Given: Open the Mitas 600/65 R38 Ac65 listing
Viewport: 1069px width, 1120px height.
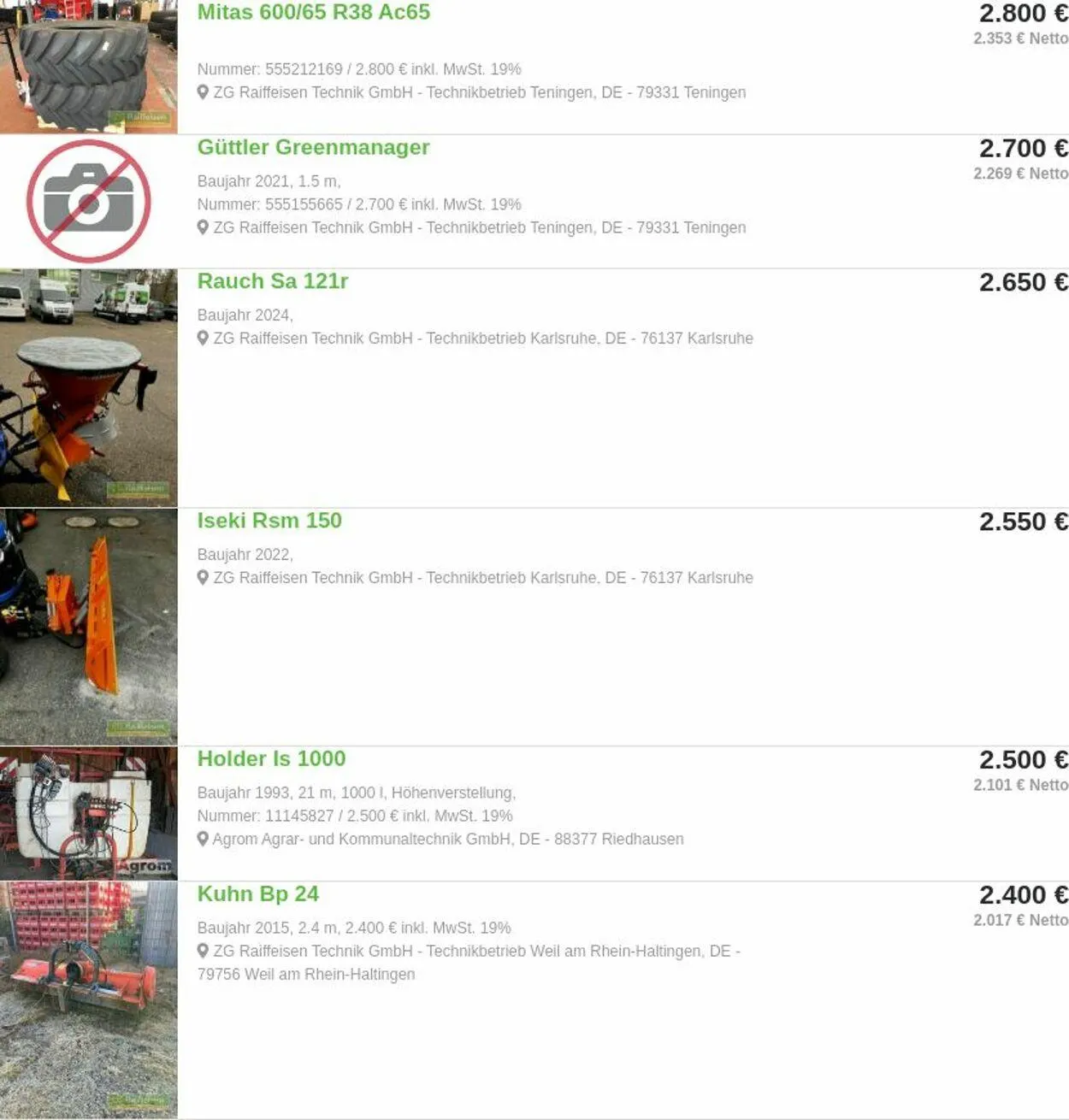Looking at the screenshot, I should (314, 12).
